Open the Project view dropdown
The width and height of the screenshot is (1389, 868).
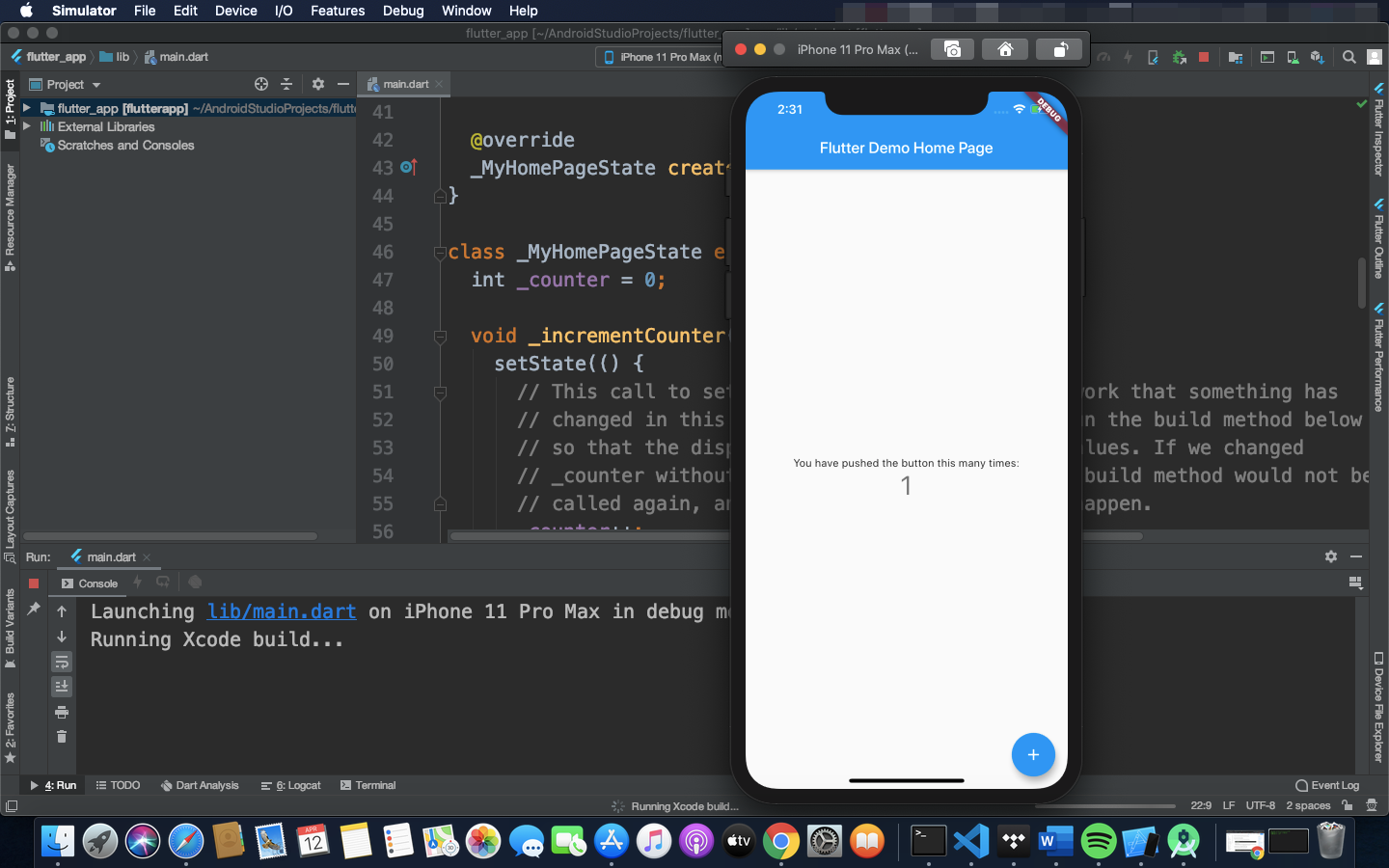click(x=65, y=85)
